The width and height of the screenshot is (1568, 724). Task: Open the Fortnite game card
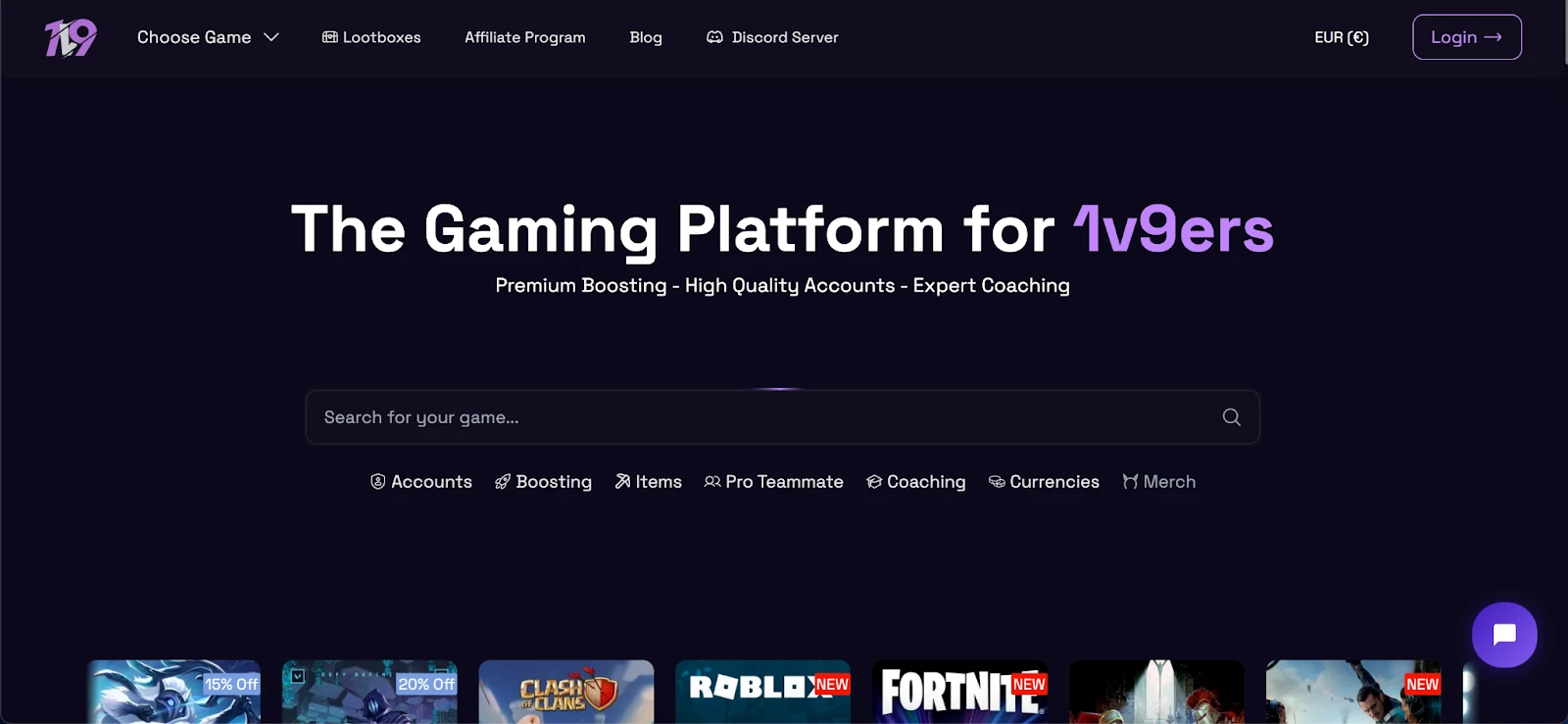tap(960, 692)
